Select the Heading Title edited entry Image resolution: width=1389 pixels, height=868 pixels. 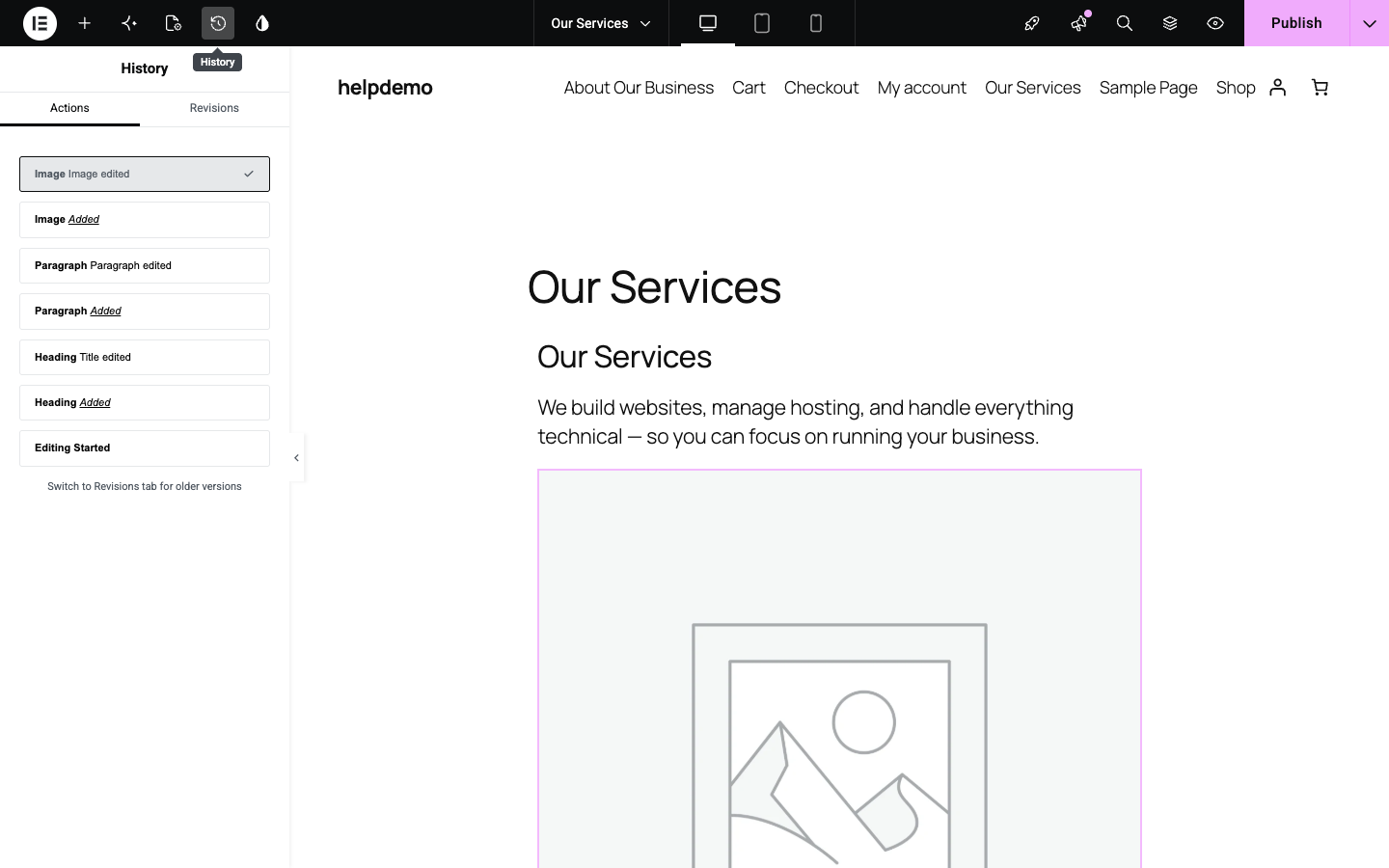[x=145, y=357]
